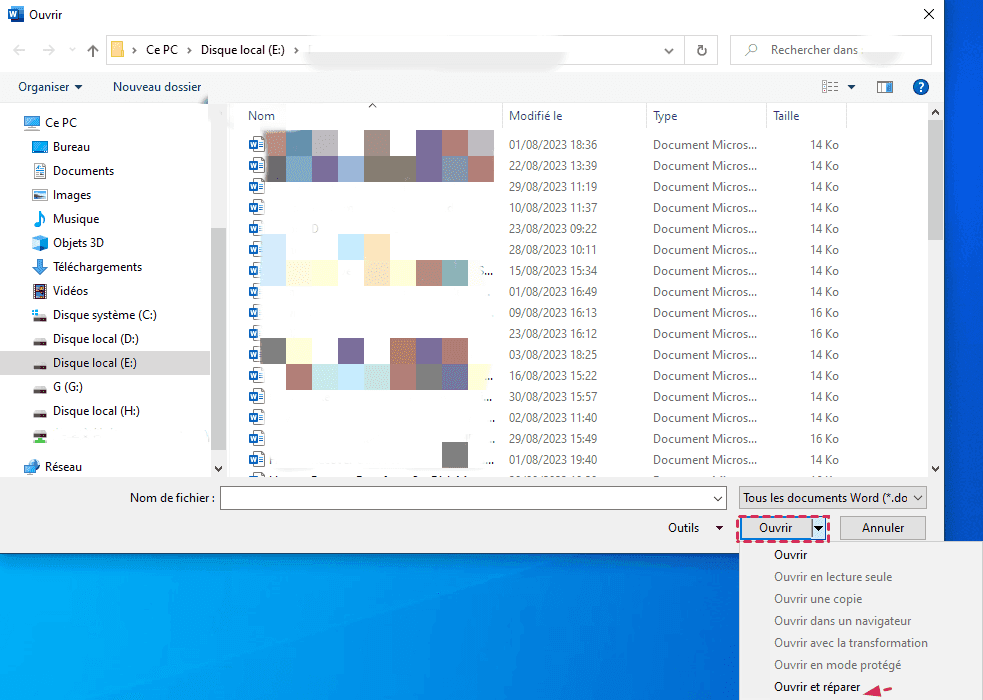Click the up-arrow parent folder icon
Viewport: 983px width, 700px height.
click(x=93, y=50)
